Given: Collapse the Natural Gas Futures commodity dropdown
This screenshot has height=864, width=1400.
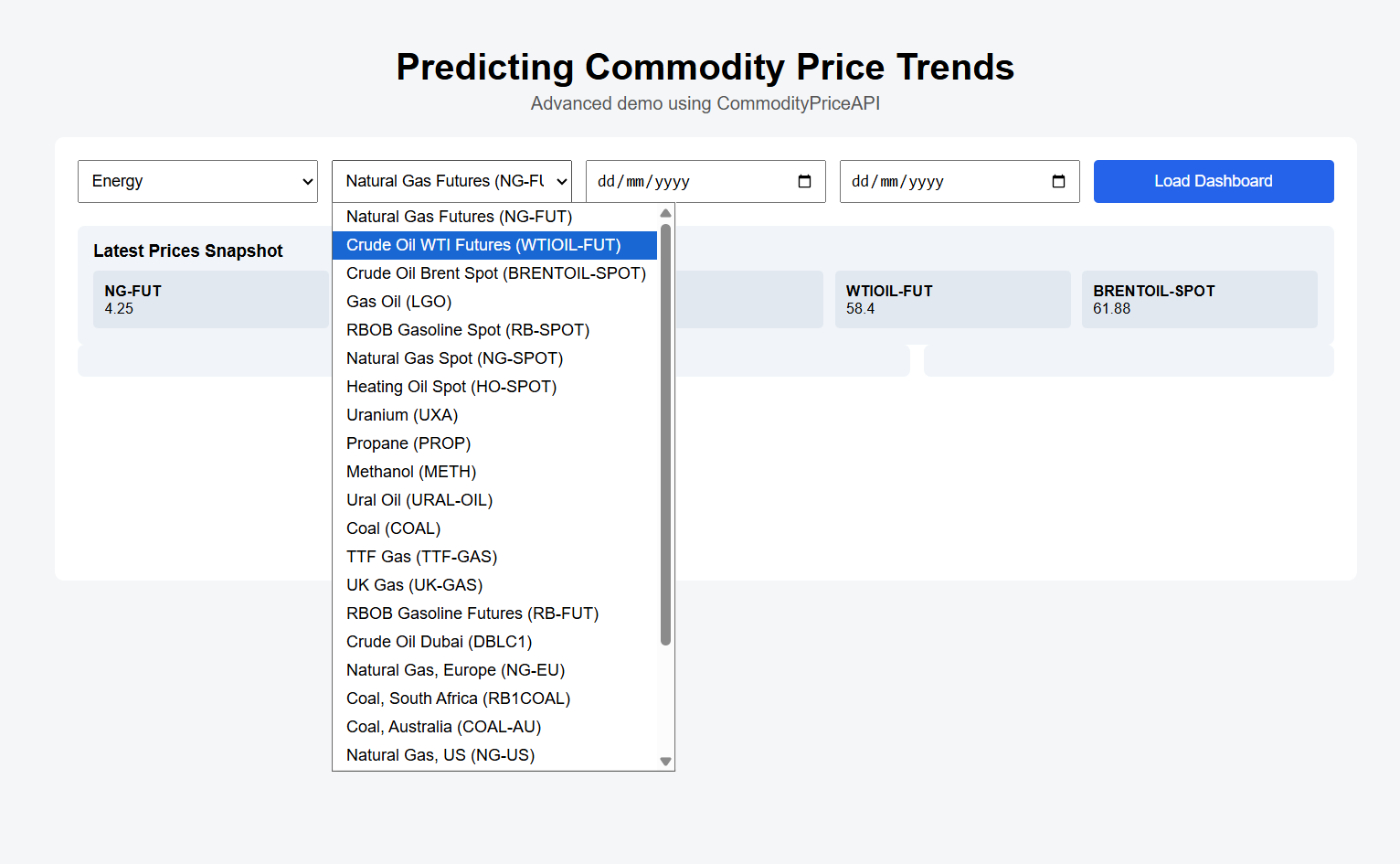Looking at the screenshot, I should pyautogui.click(x=451, y=181).
